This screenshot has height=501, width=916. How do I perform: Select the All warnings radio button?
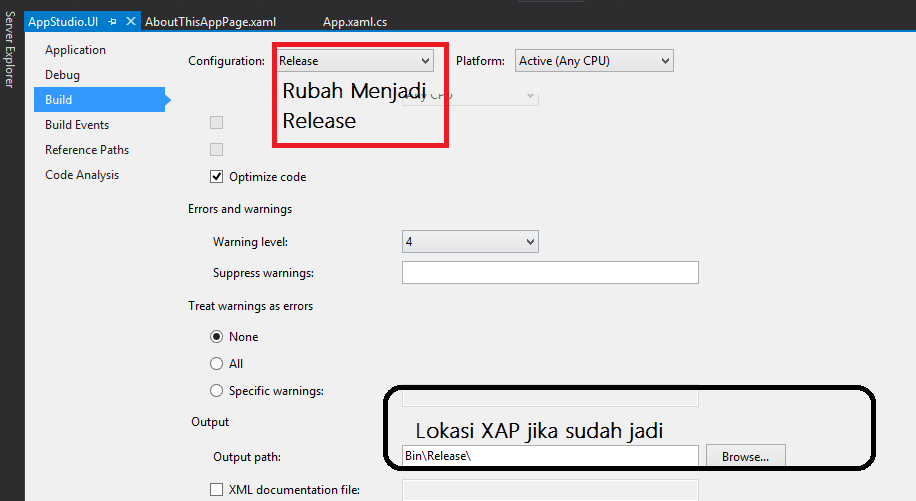[x=216, y=364]
